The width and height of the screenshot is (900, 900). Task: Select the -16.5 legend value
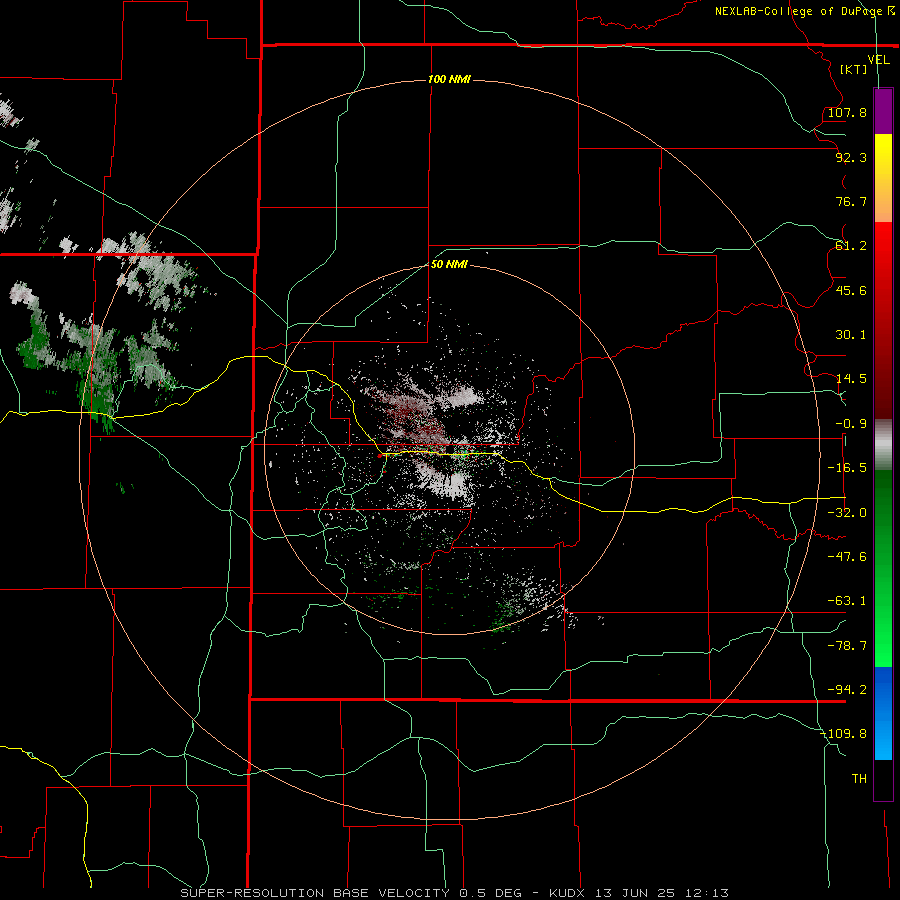847,468
